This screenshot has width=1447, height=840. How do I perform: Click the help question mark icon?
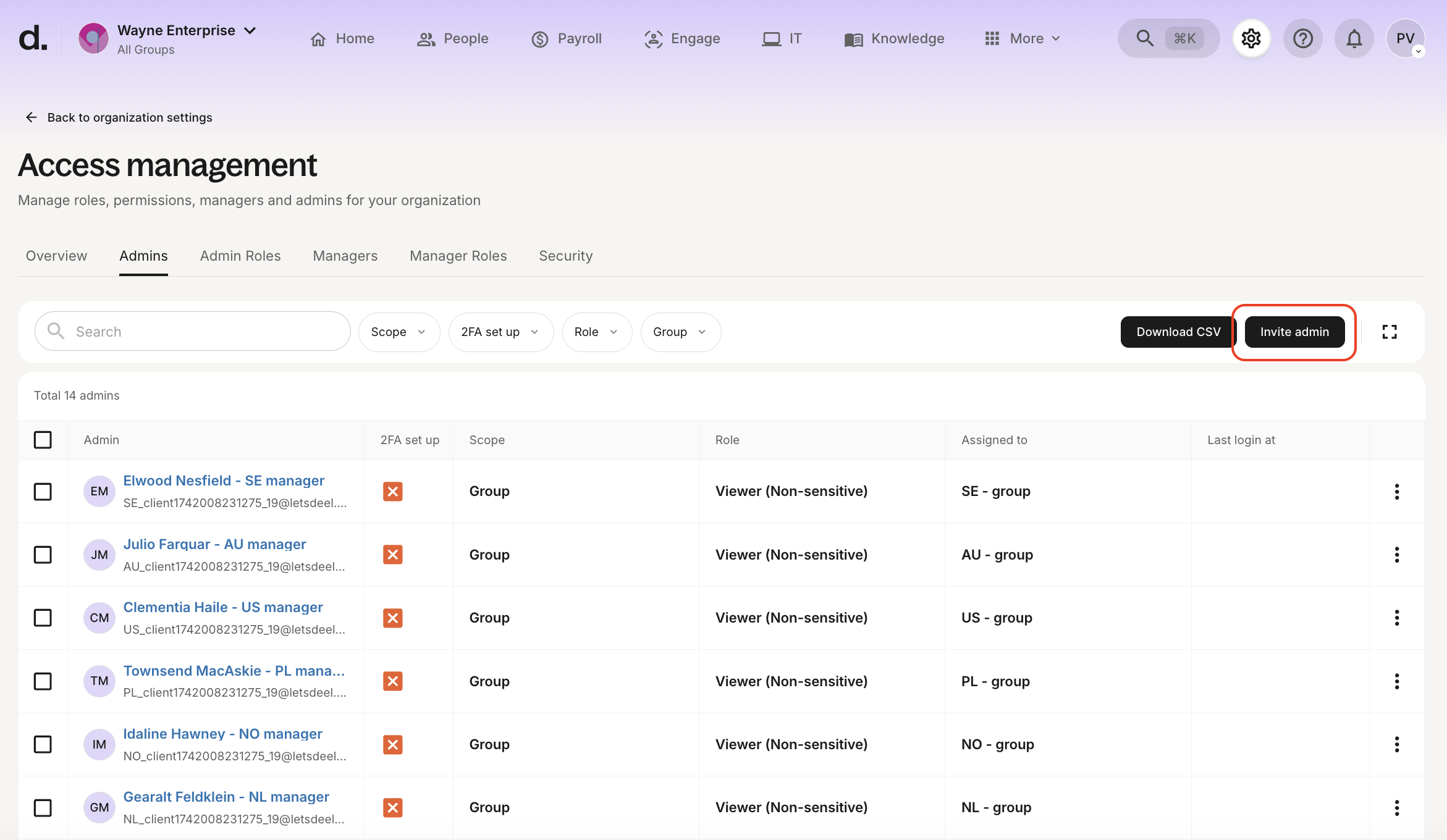point(1302,38)
